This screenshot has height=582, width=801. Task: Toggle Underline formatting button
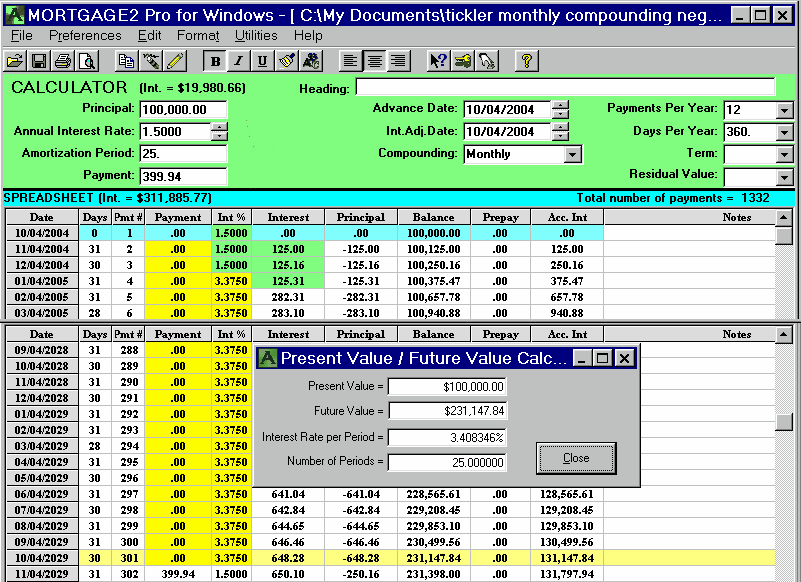(262, 61)
